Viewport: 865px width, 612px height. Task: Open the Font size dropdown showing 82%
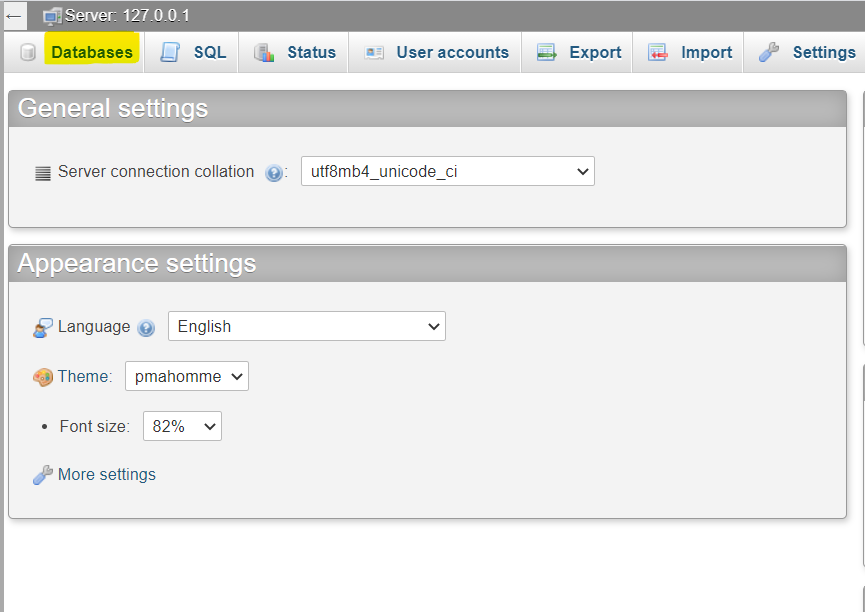click(x=183, y=426)
